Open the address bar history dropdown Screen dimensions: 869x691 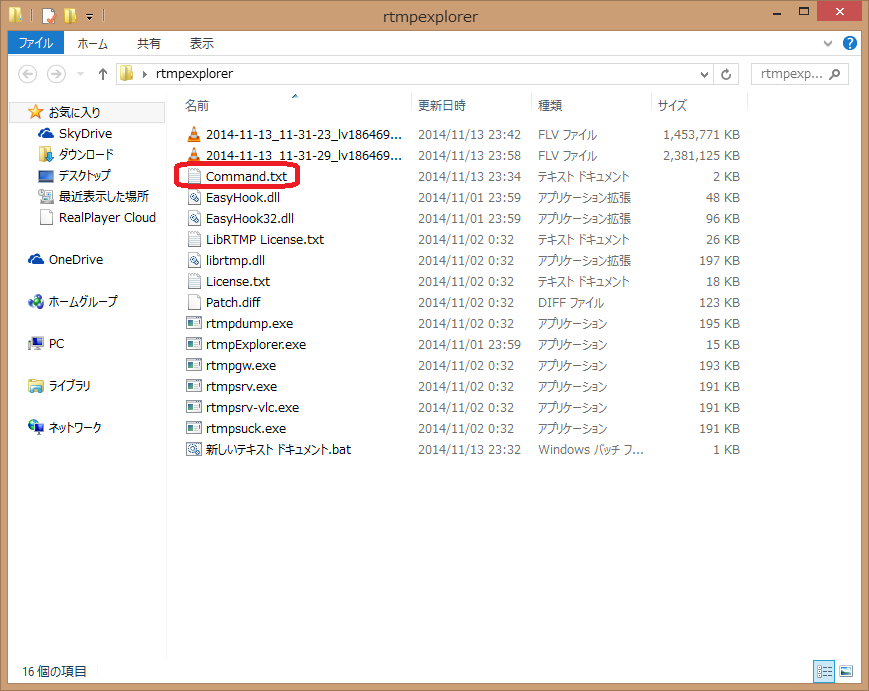click(704, 74)
